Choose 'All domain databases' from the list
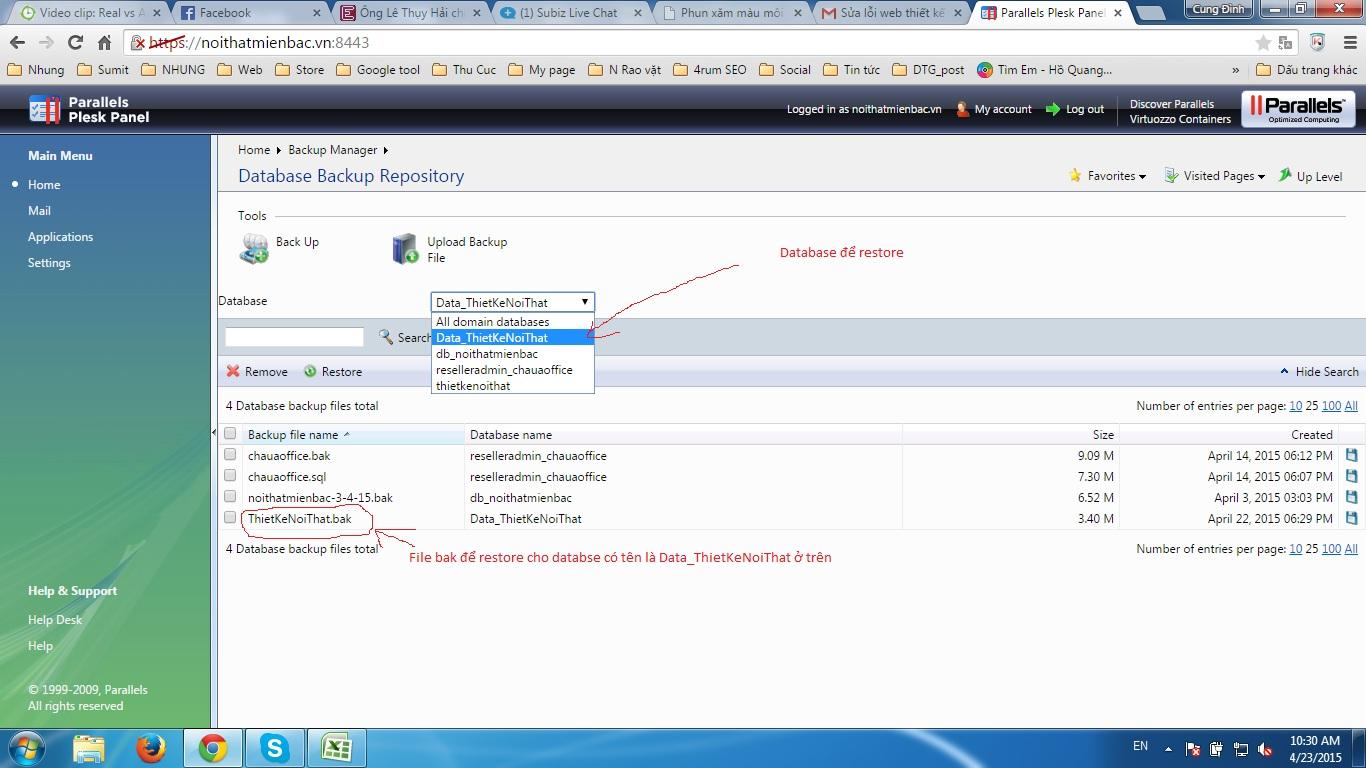The width and height of the screenshot is (1366, 768). point(513,322)
